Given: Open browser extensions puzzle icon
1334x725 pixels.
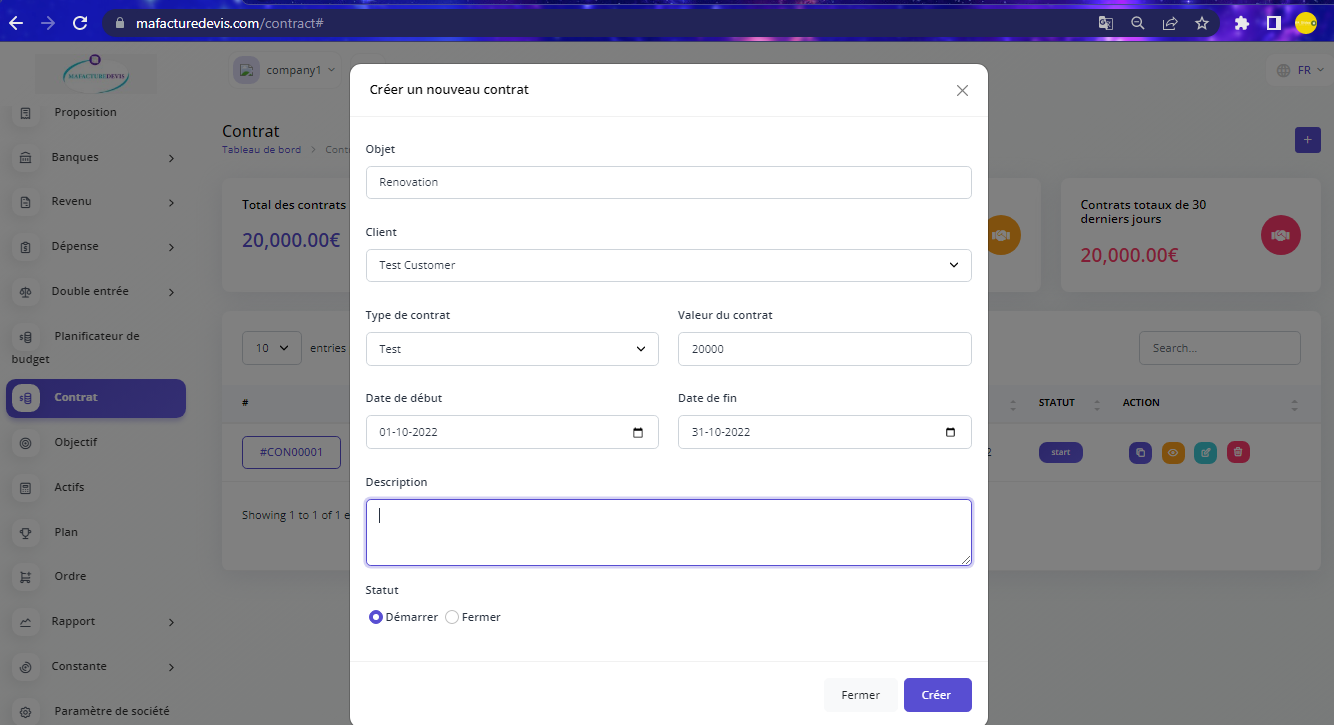Looking at the screenshot, I should point(1241,22).
